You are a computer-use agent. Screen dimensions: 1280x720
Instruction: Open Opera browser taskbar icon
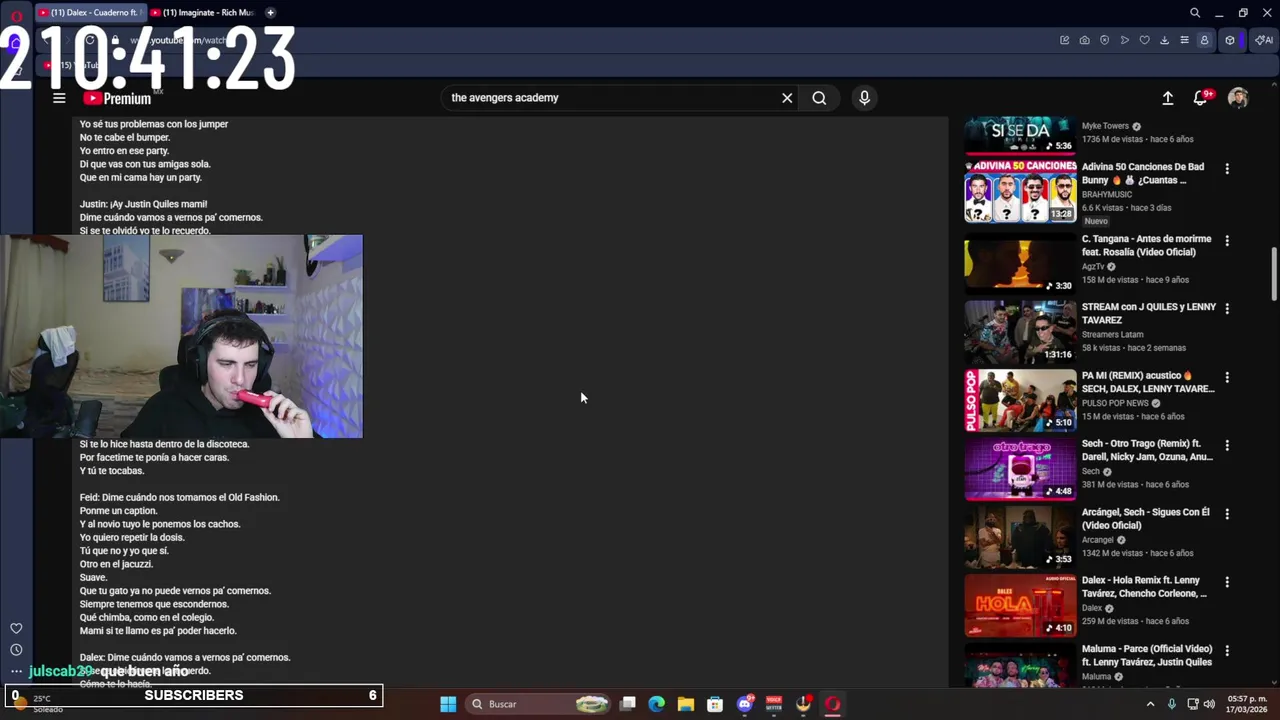point(833,704)
